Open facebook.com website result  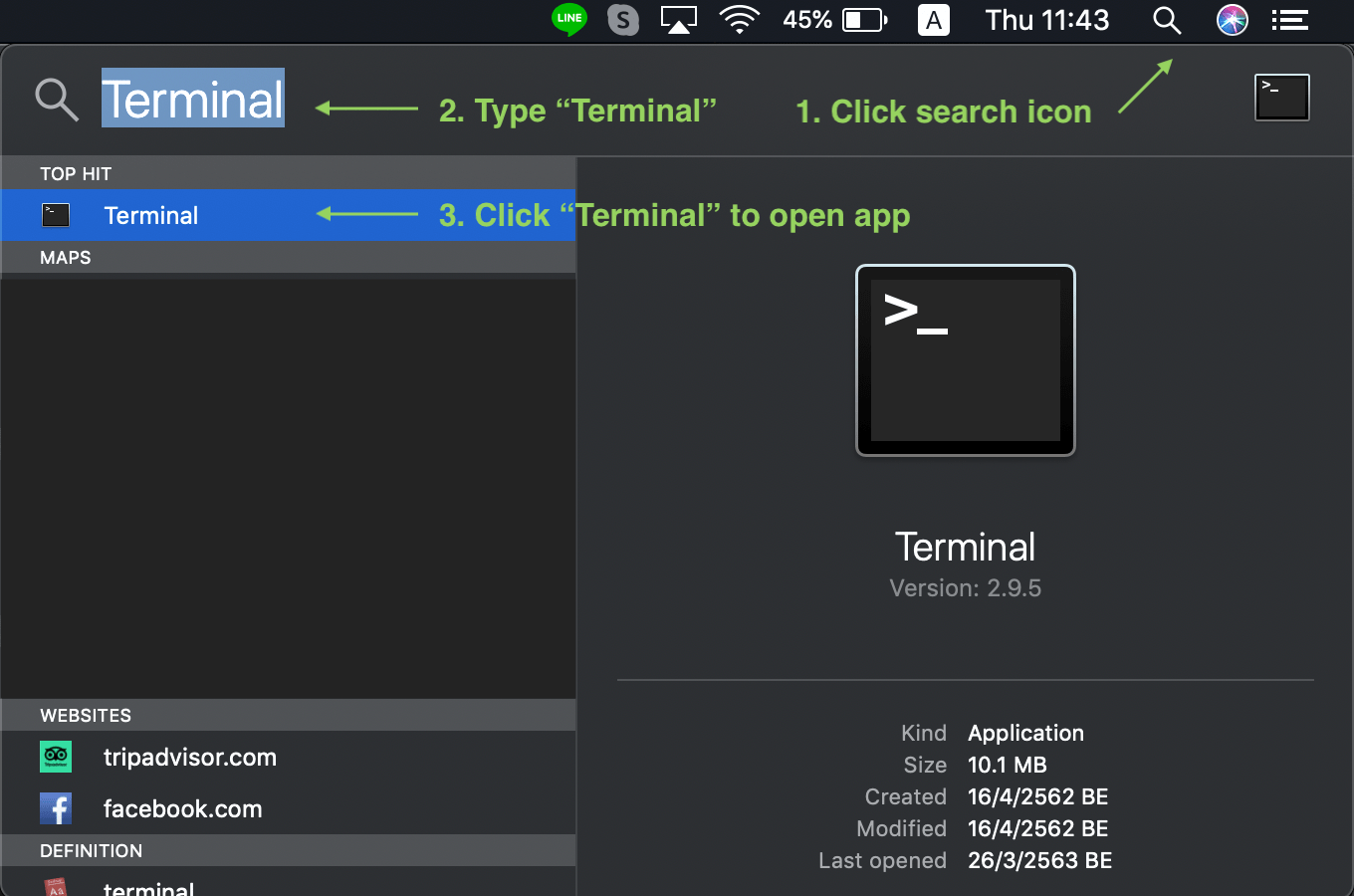tap(288, 808)
